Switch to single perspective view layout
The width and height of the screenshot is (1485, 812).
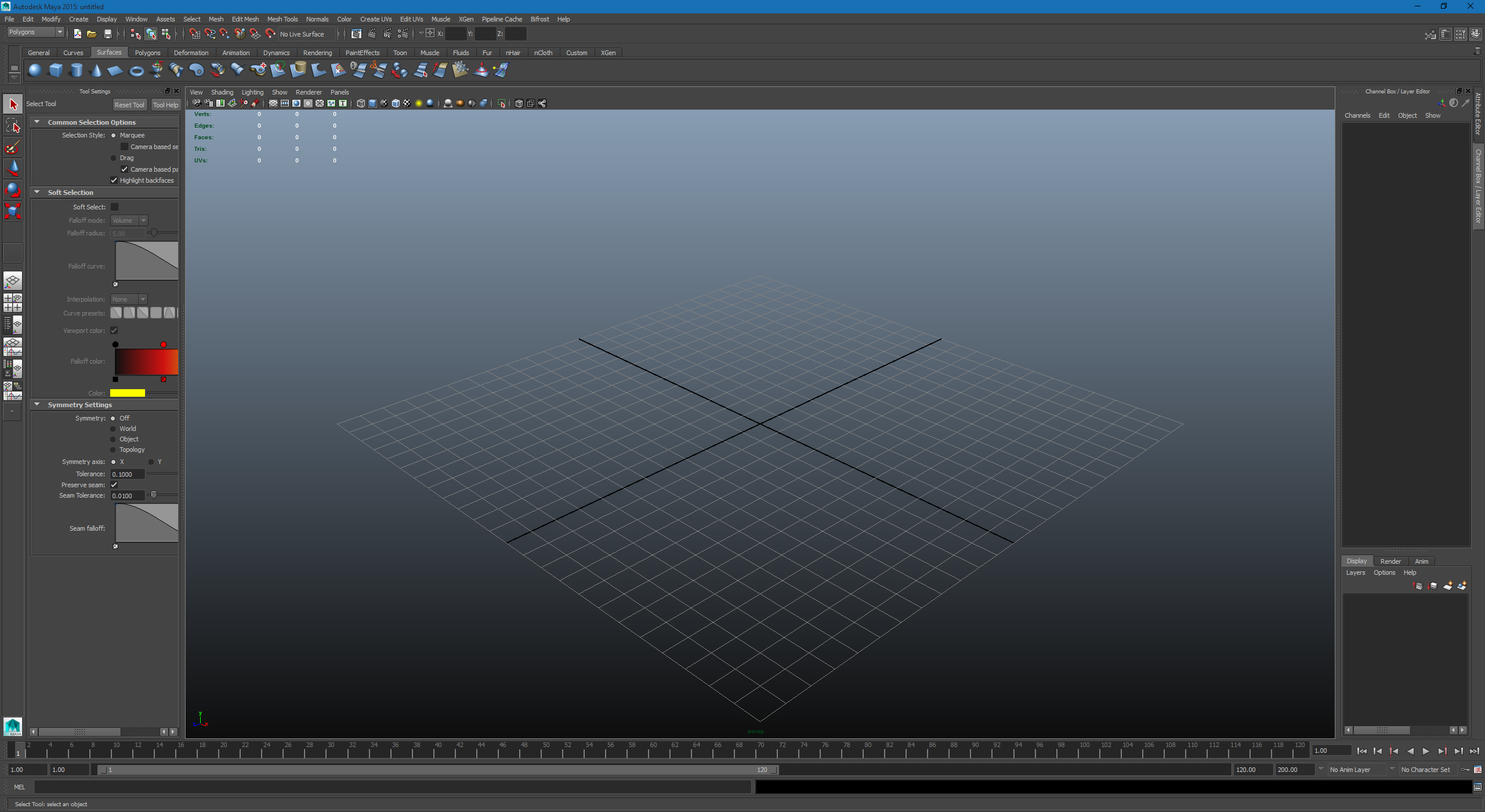tap(13, 281)
